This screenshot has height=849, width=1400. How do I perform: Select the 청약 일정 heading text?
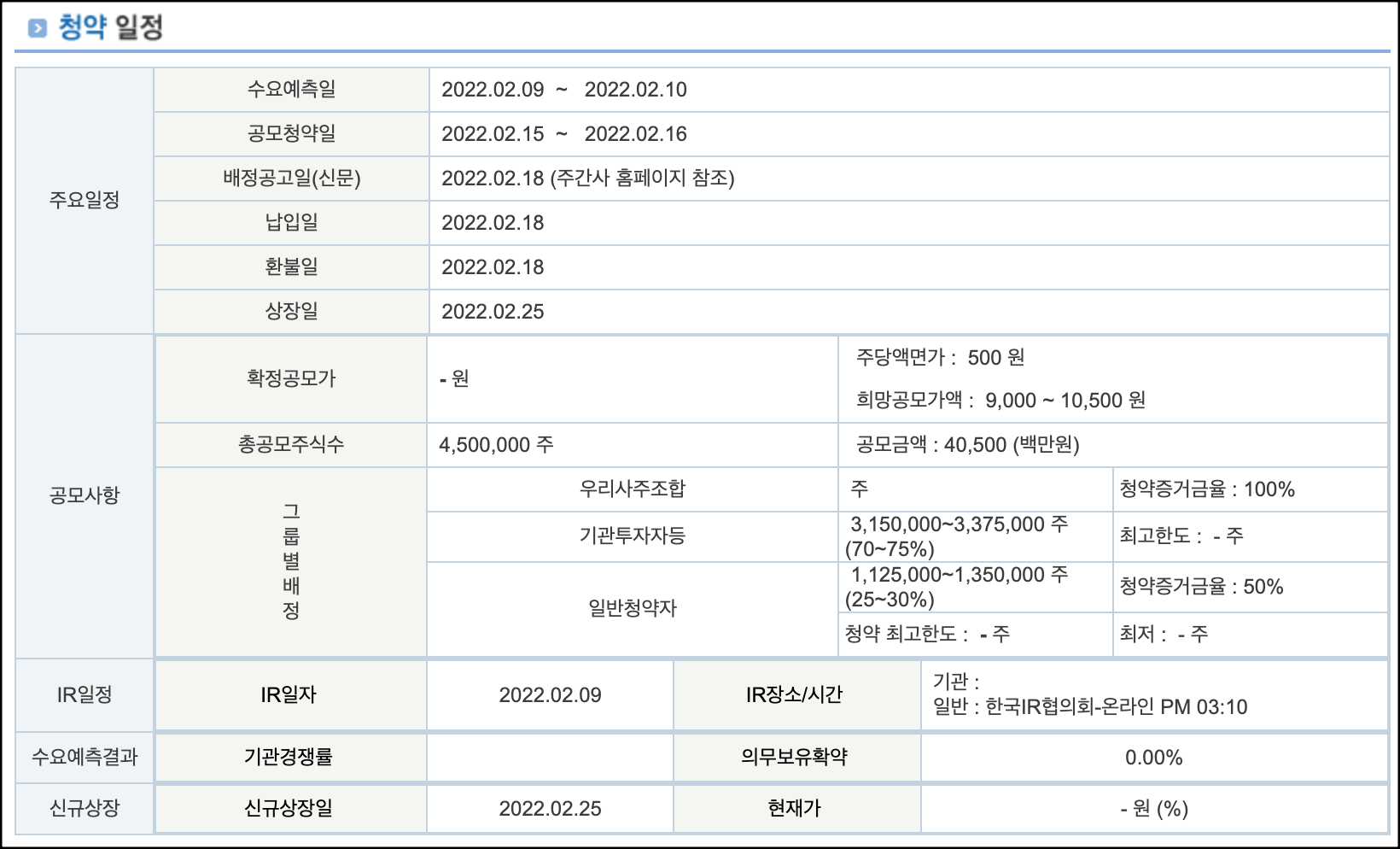coord(110,27)
